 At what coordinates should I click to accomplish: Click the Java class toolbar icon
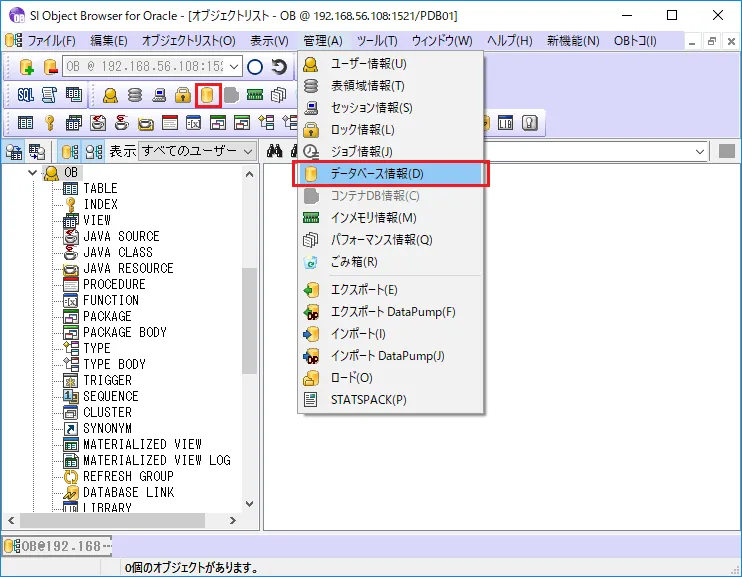coord(122,123)
